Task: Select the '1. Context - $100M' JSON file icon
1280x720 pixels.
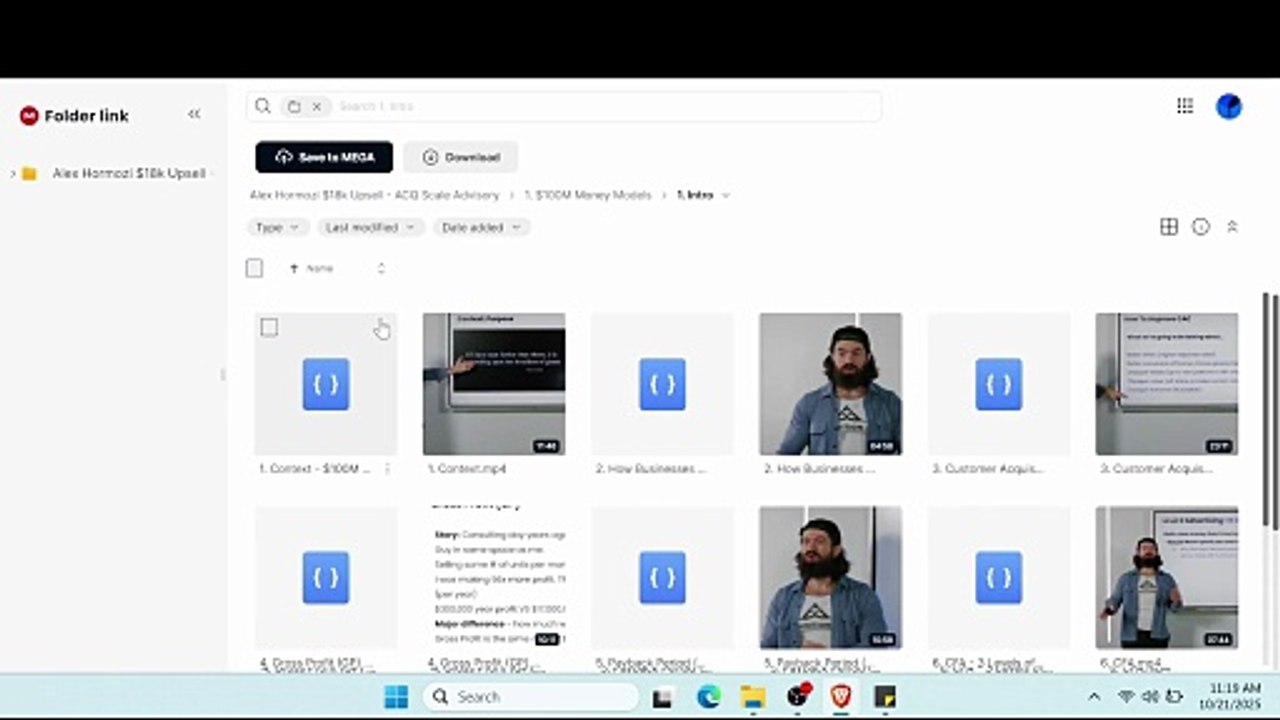Action: tap(326, 384)
